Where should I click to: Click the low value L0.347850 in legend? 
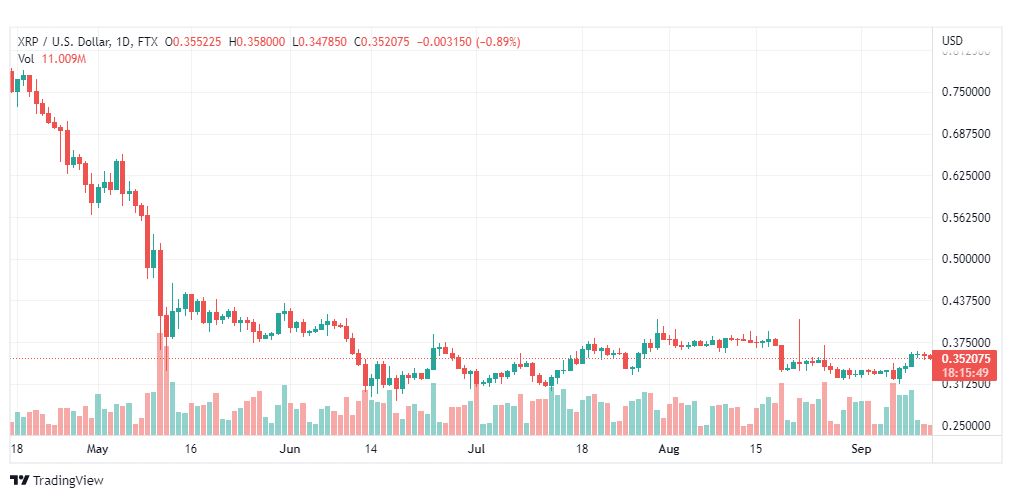coord(318,41)
